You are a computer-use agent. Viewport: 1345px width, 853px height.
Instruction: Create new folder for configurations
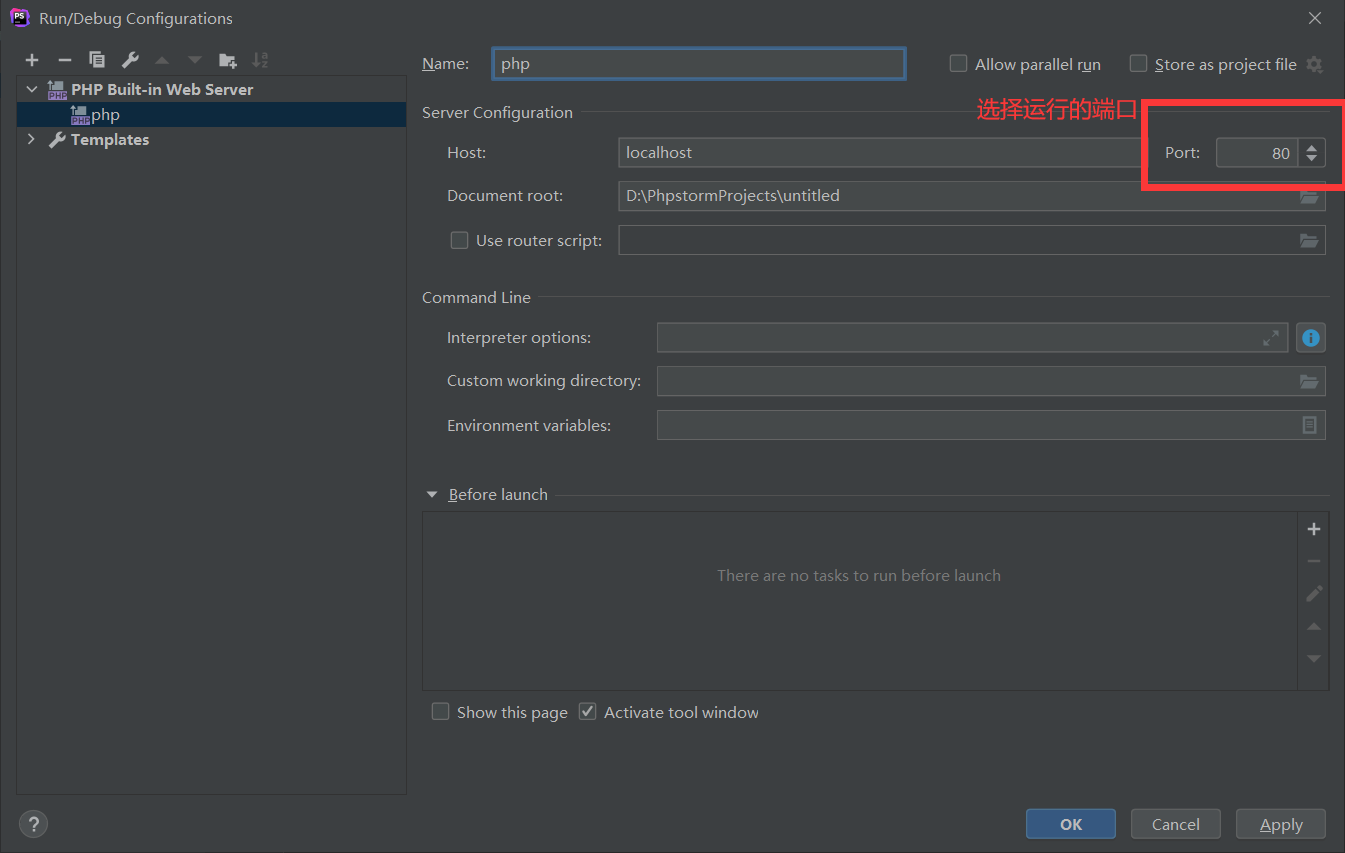pyautogui.click(x=228, y=60)
